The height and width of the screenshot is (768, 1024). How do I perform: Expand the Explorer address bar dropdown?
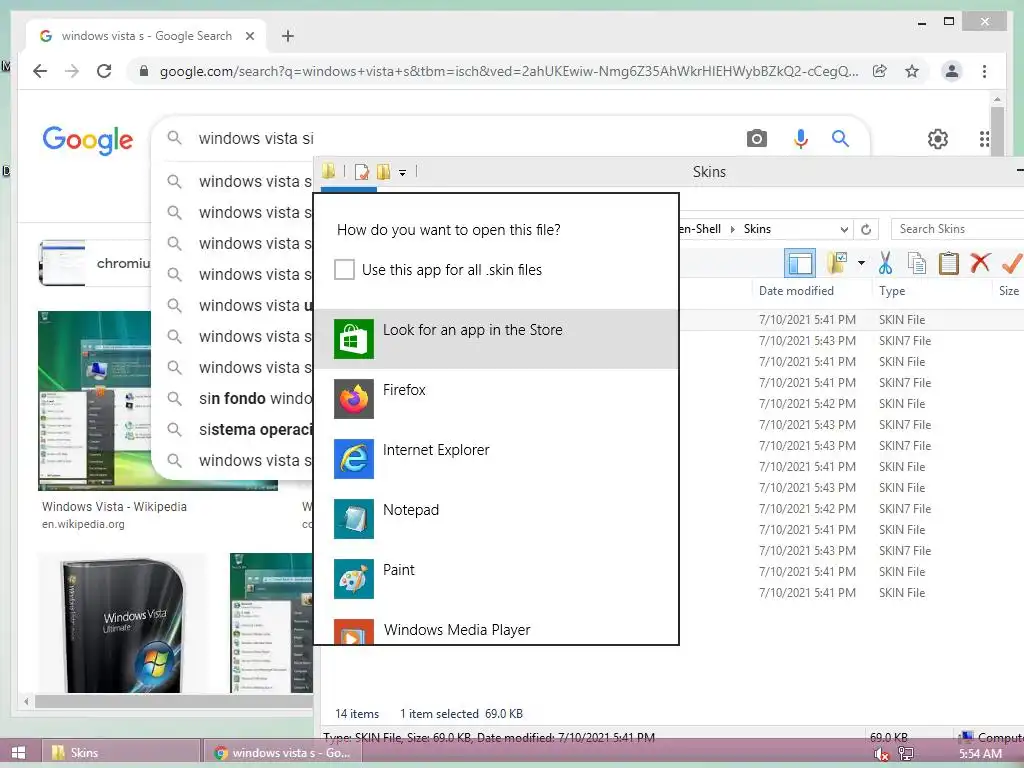coord(844,229)
